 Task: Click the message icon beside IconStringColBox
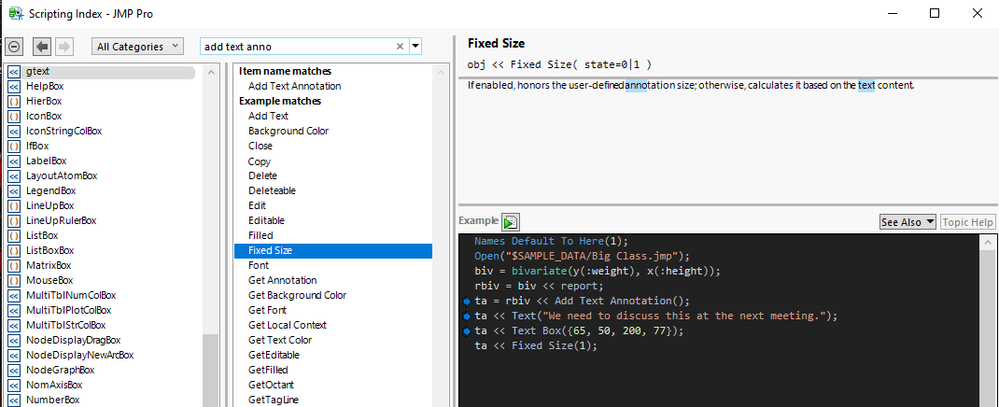[13, 131]
